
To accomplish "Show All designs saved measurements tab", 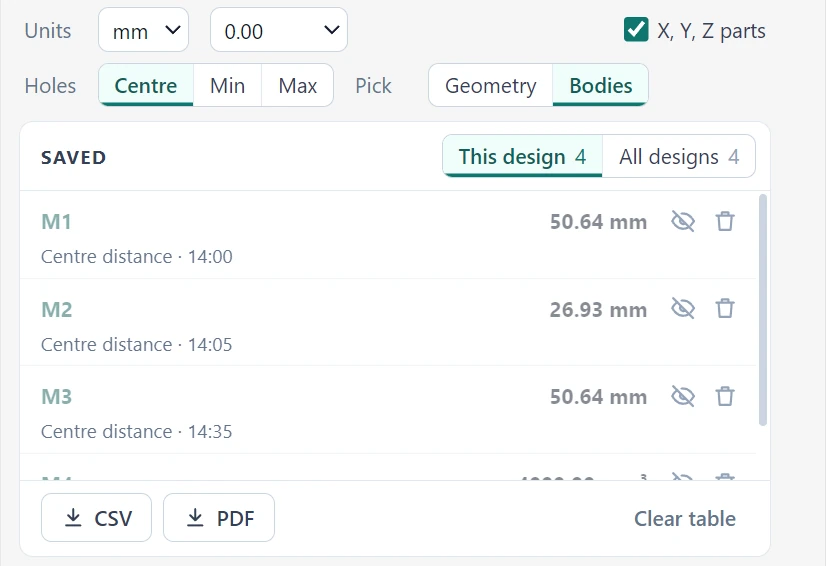I will 679,157.
